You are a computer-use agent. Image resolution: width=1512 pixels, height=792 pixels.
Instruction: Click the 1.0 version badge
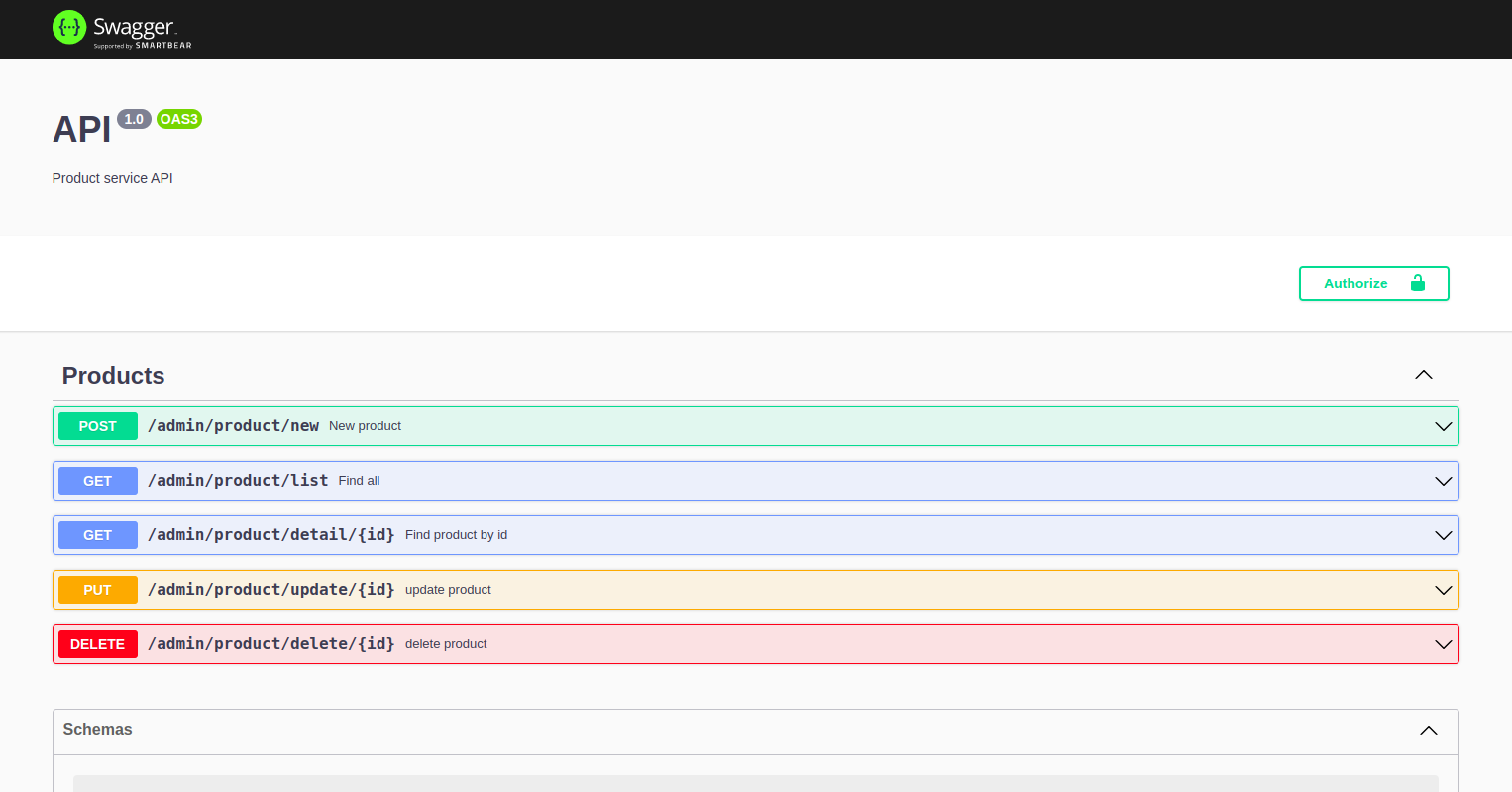pos(134,119)
